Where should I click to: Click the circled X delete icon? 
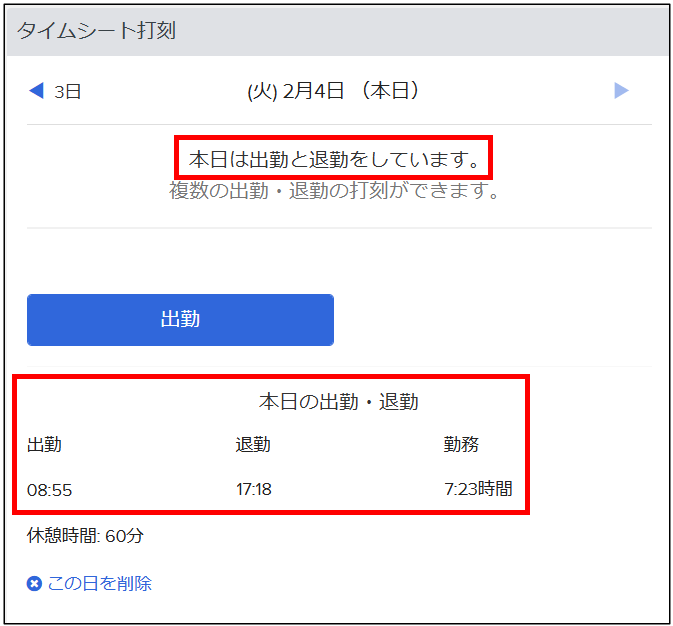pyautogui.click(x=34, y=584)
